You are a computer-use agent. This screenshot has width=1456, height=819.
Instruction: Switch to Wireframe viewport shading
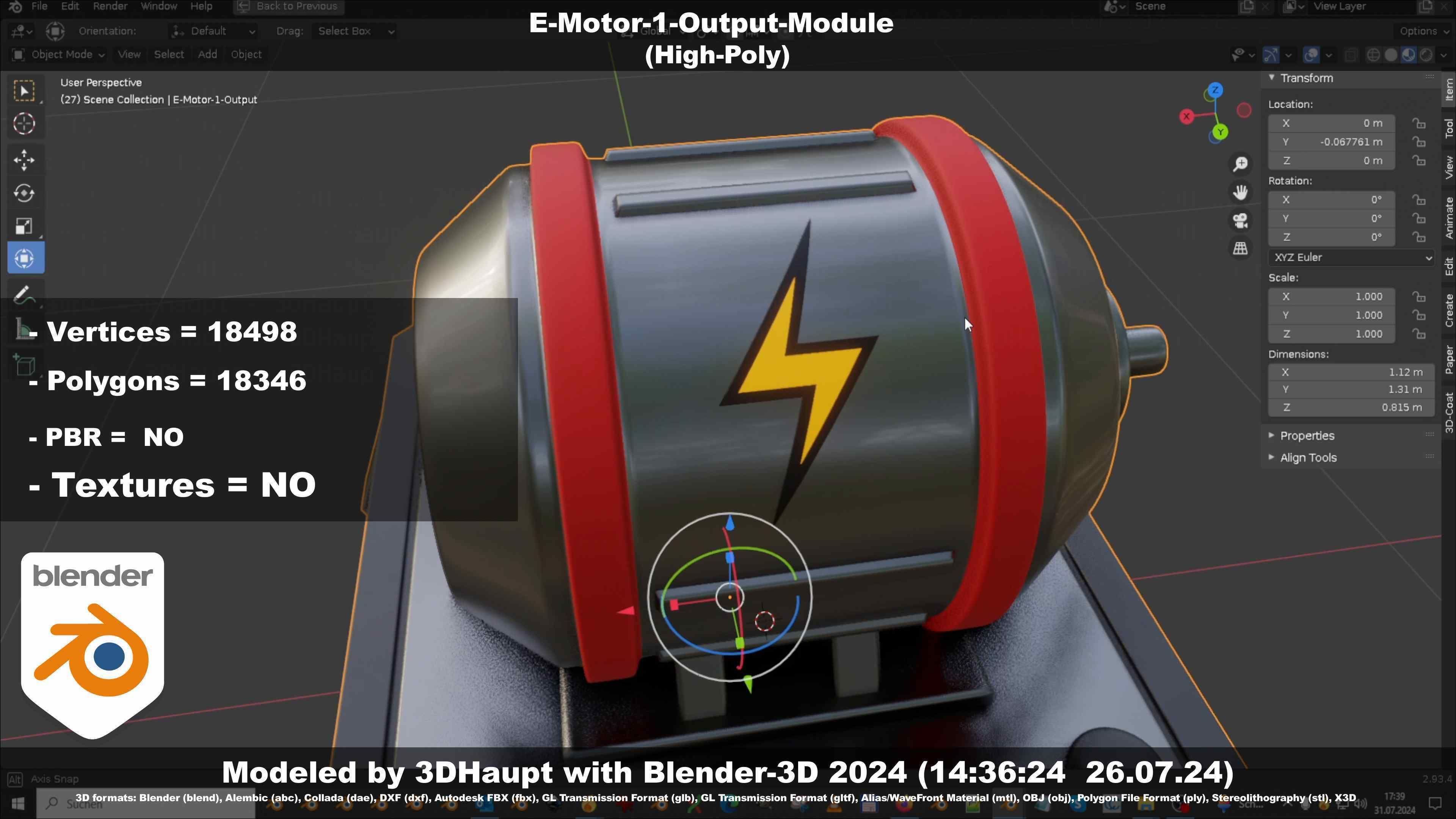pyautogui.click(x=1373, y=55)
